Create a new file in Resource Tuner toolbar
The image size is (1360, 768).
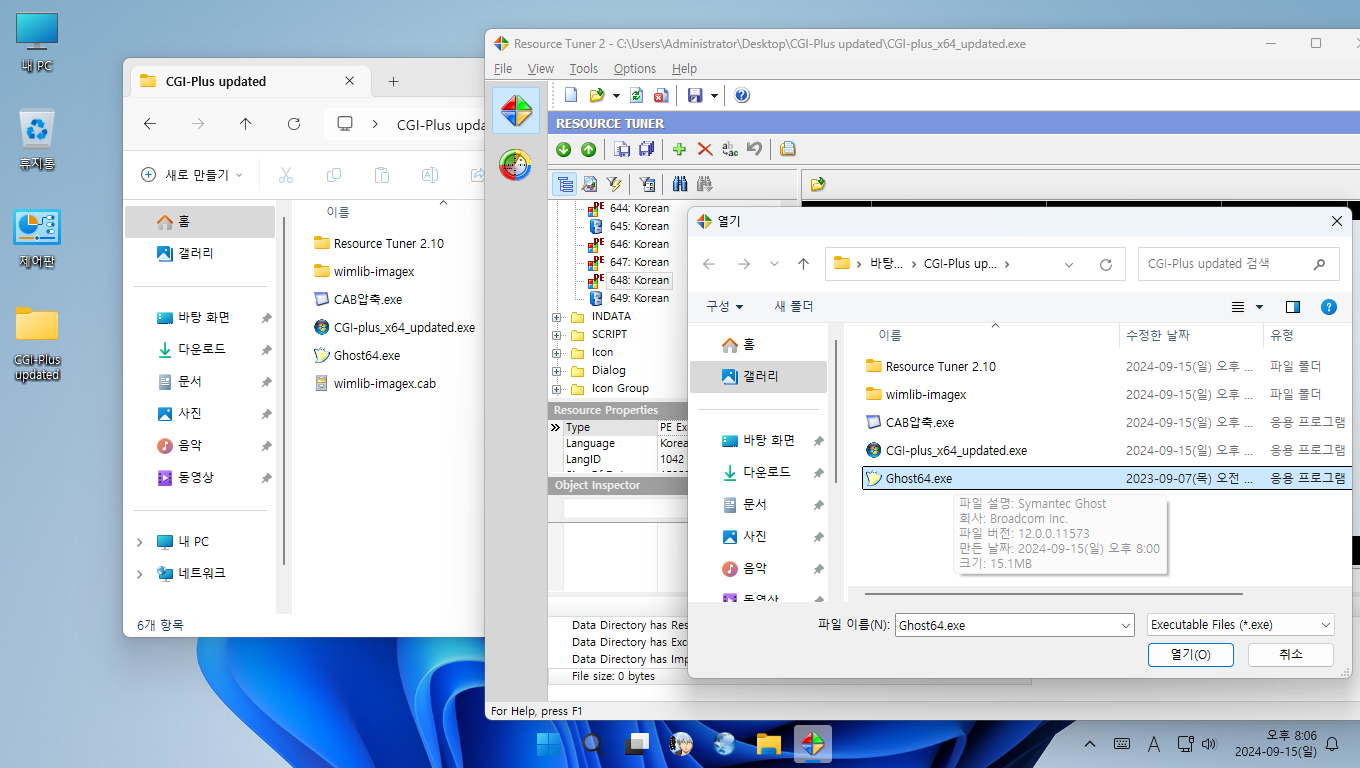coord(571,95)
